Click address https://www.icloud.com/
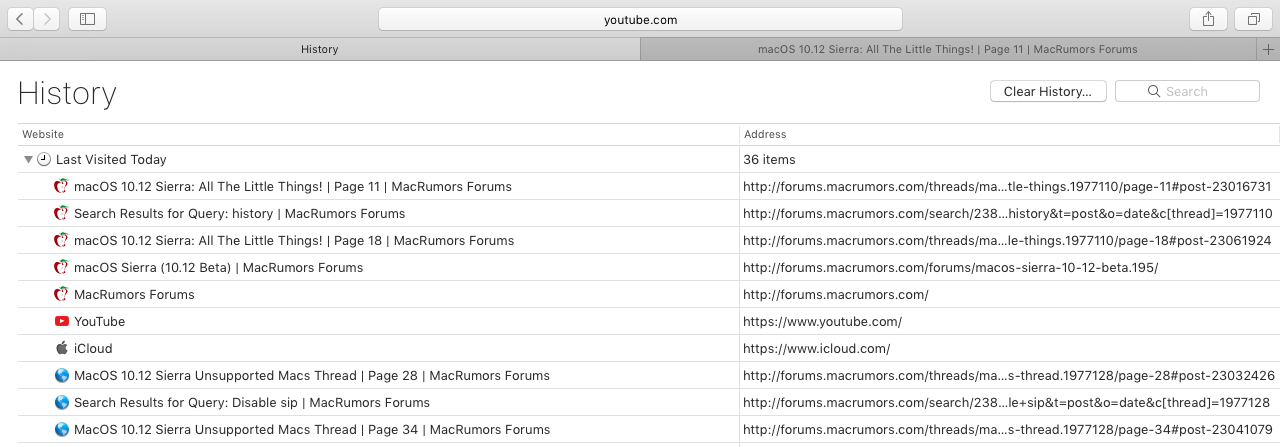This screenshot has width=1280, height=447. [x=817, y=348]
